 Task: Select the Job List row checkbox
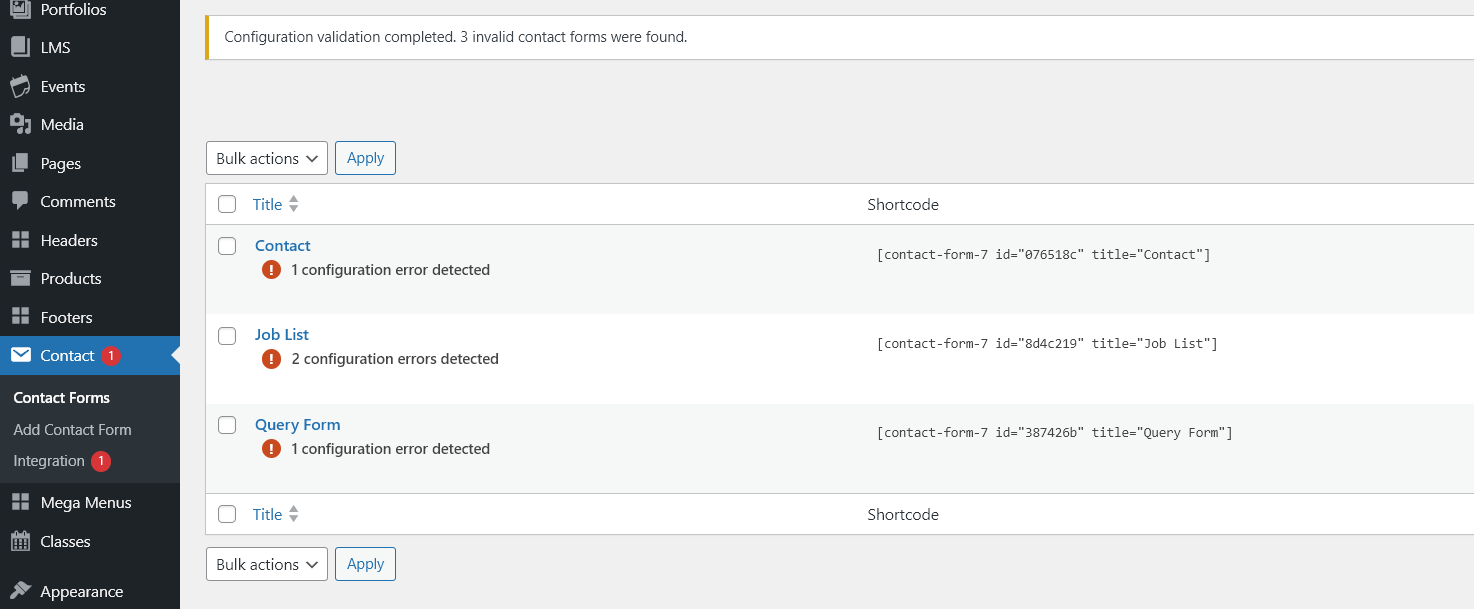(227, 335)
